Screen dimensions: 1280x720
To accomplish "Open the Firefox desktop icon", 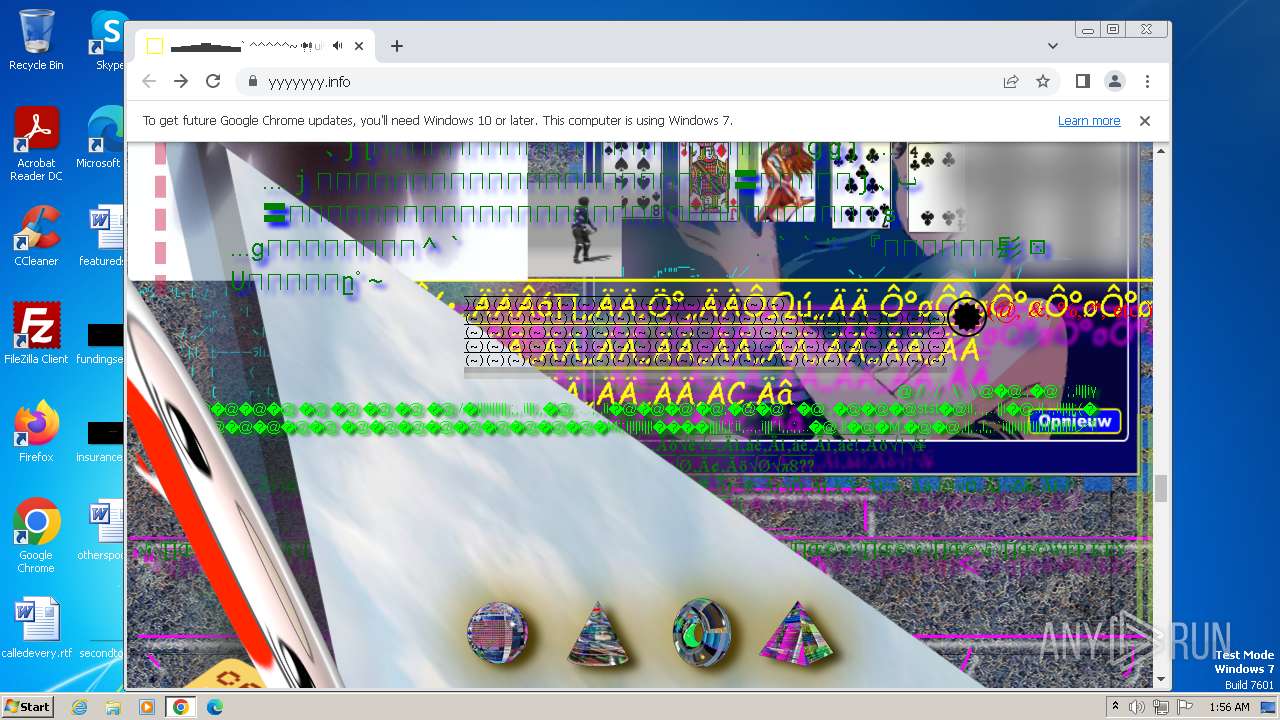I will pos(36,432).
